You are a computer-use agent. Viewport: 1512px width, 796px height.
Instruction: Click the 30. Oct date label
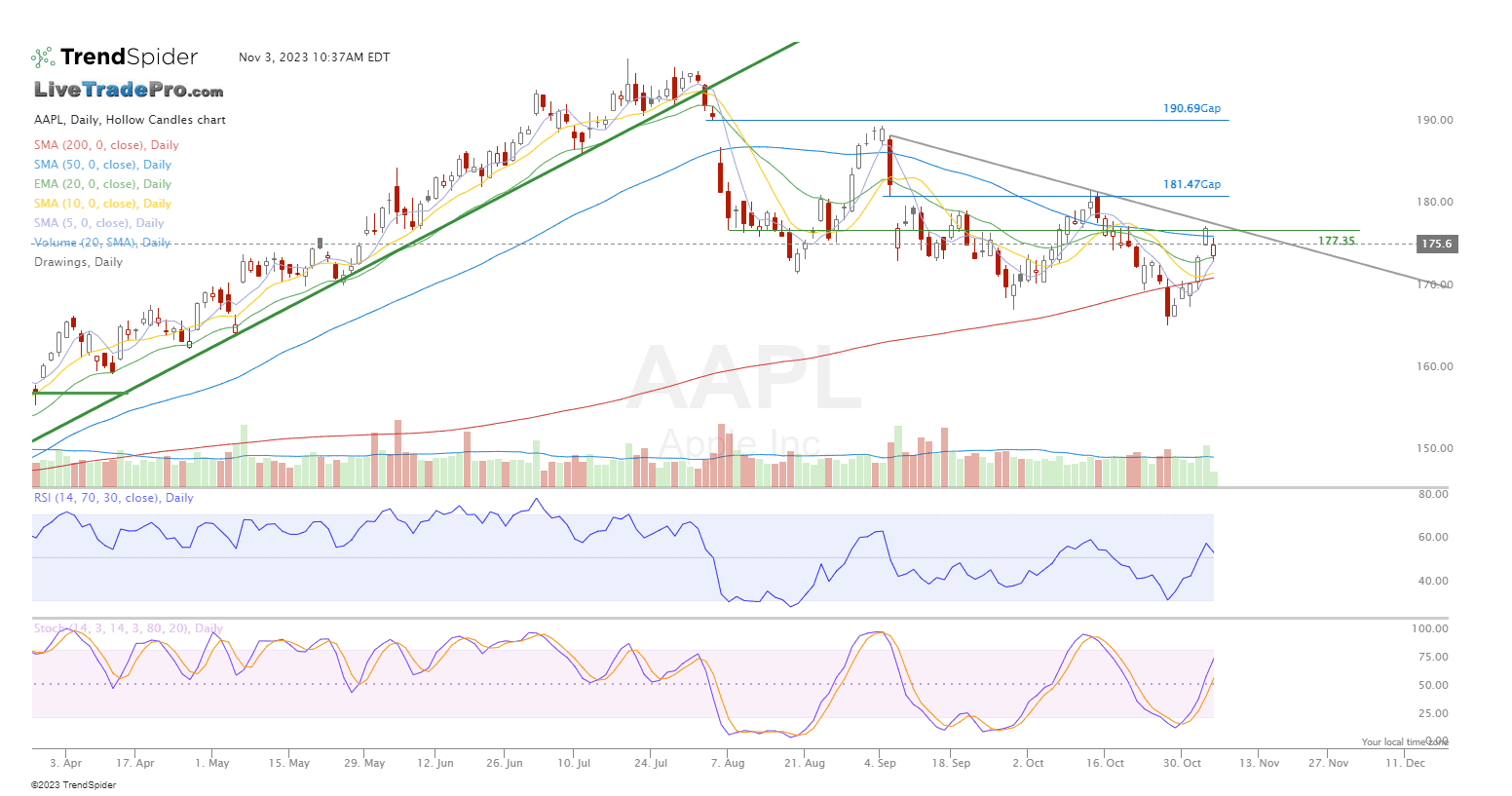click(1182, 763)
